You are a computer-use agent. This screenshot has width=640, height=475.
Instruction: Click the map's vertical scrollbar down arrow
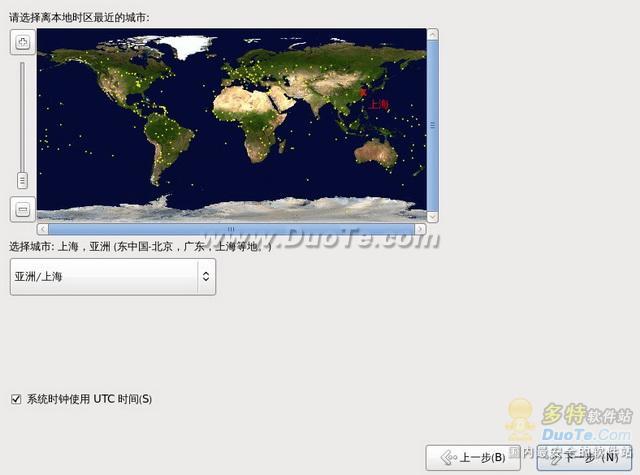[433, 217]
